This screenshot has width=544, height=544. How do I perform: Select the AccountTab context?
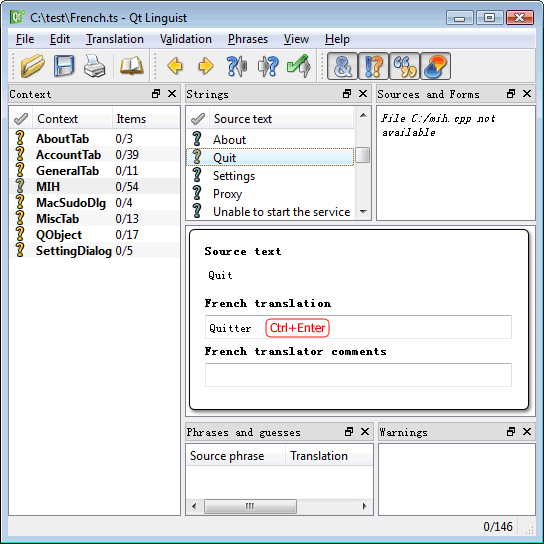[x=94, y=154]
